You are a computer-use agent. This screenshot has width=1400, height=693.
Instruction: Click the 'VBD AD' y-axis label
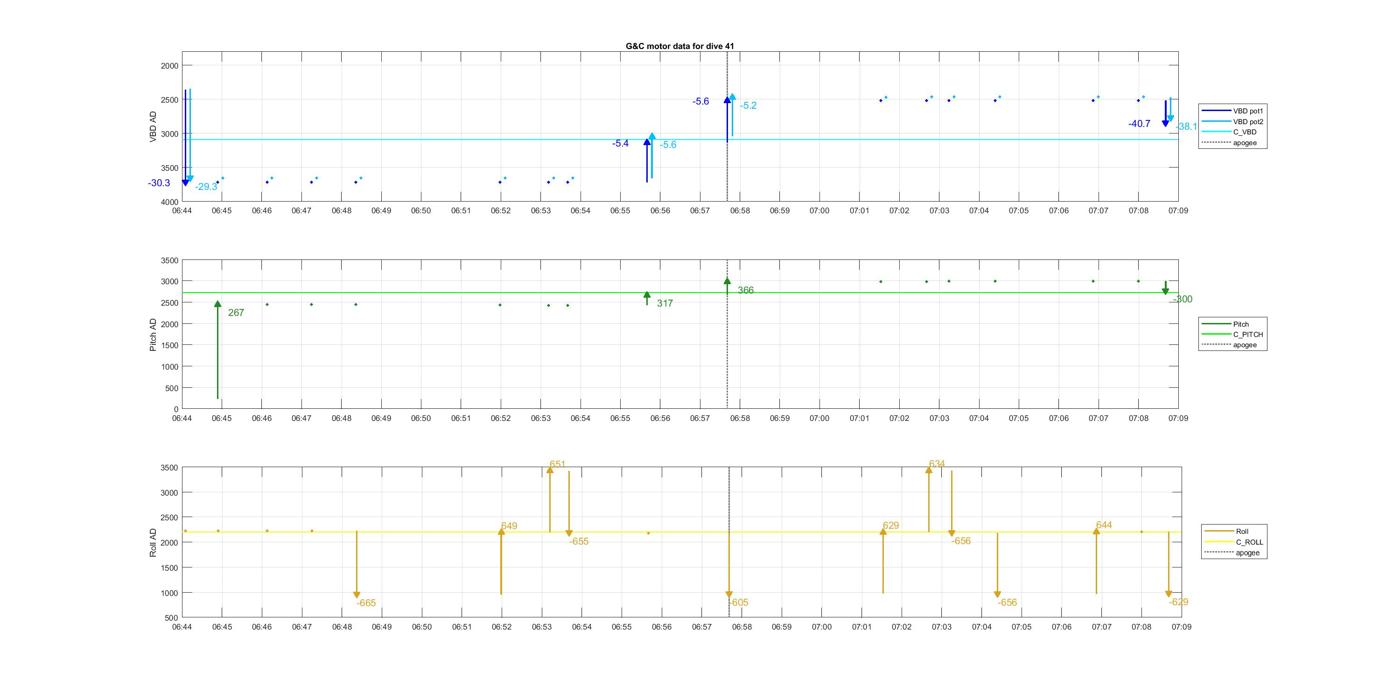tap(154, 127)
